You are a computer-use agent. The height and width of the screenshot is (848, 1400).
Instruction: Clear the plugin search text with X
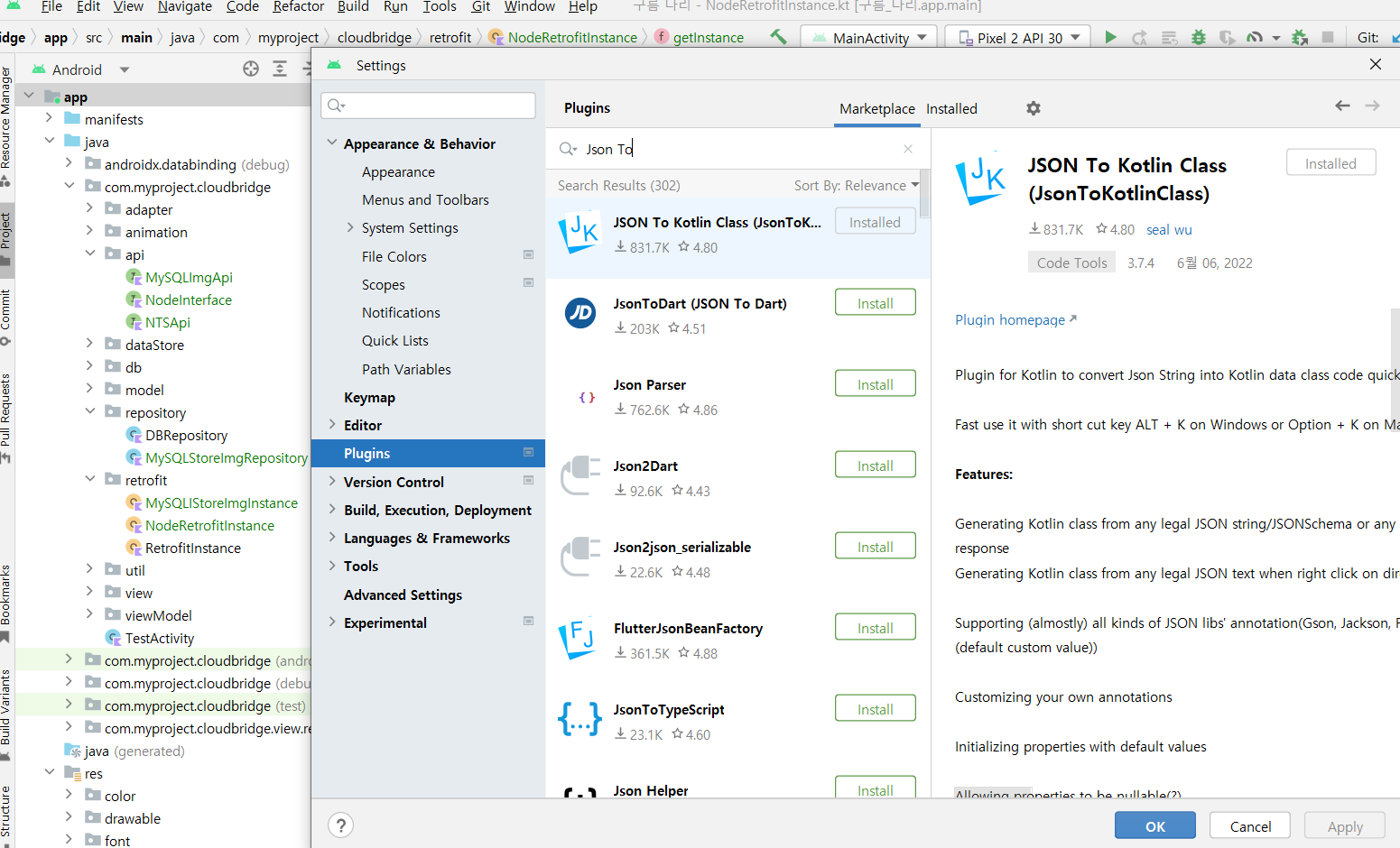tap(908, 149)
